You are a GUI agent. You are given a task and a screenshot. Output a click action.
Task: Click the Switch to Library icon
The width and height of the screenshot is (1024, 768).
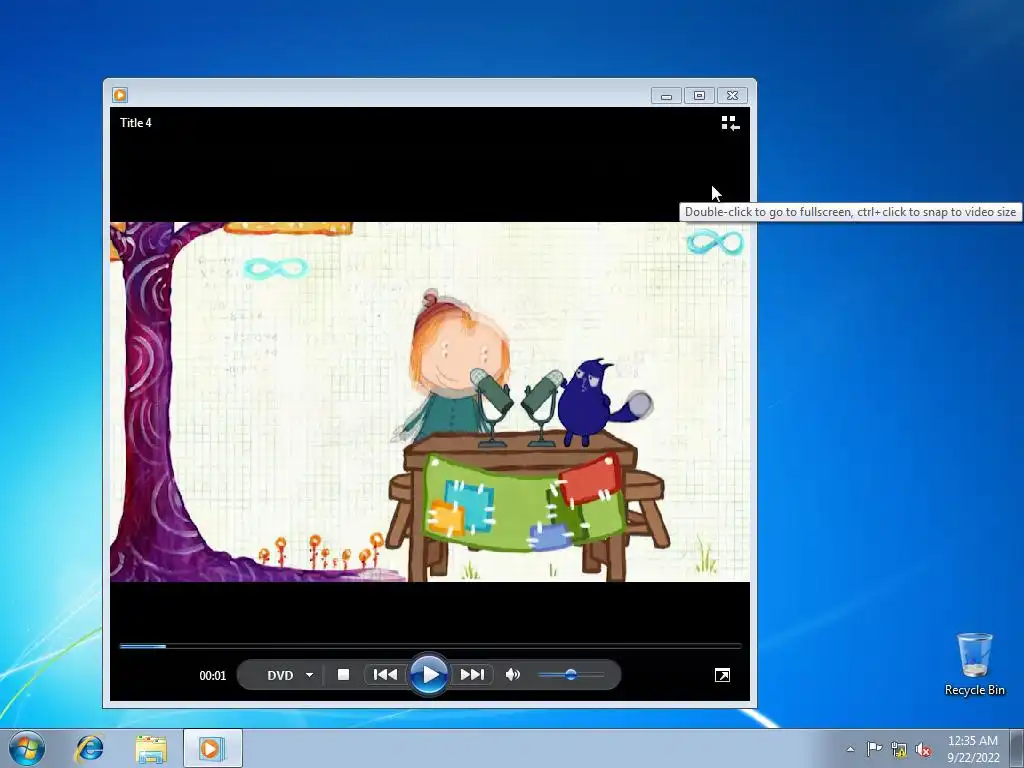[730, 123]
